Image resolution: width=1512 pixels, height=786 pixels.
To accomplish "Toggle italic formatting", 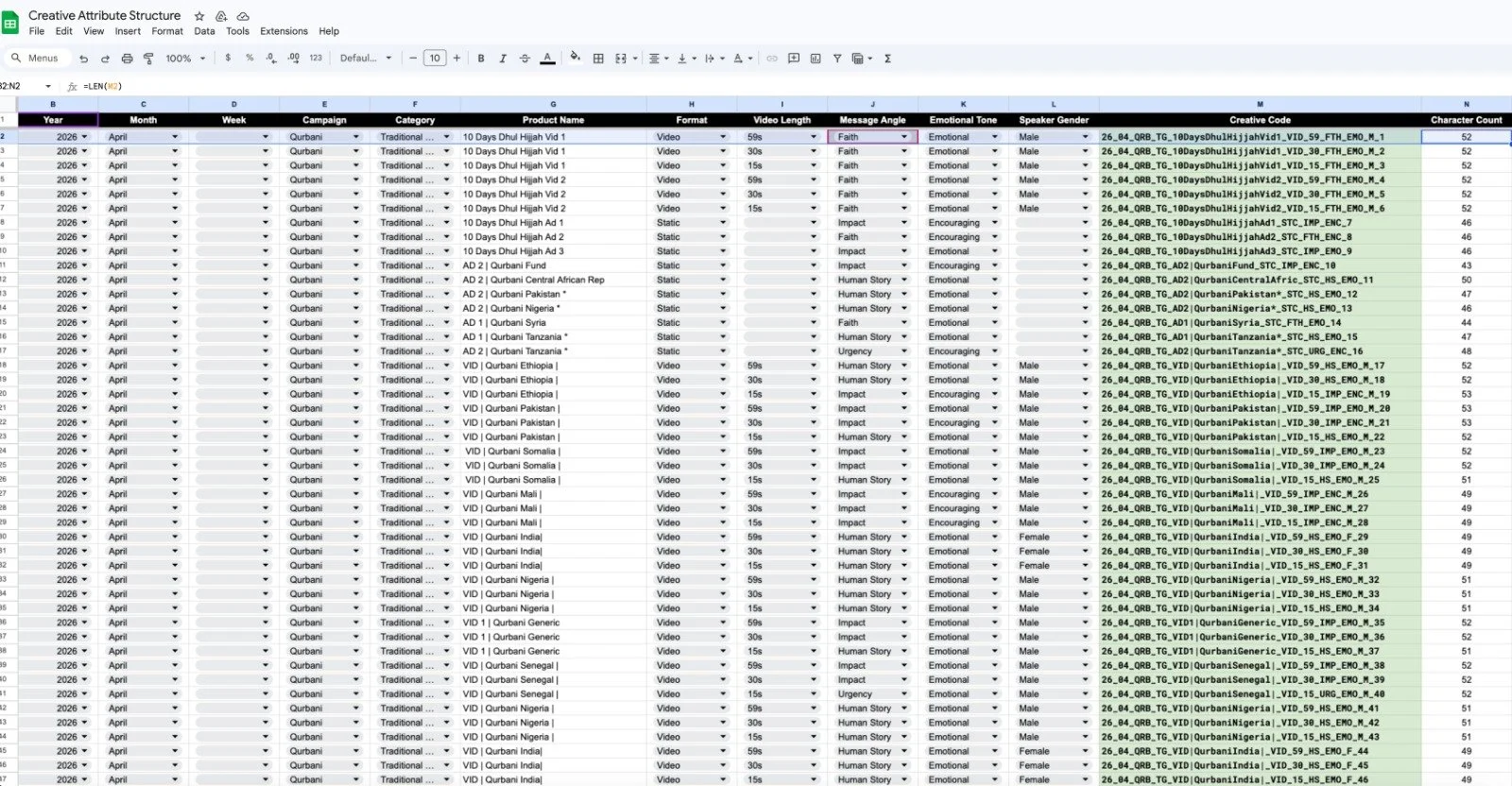I will 503,59.
